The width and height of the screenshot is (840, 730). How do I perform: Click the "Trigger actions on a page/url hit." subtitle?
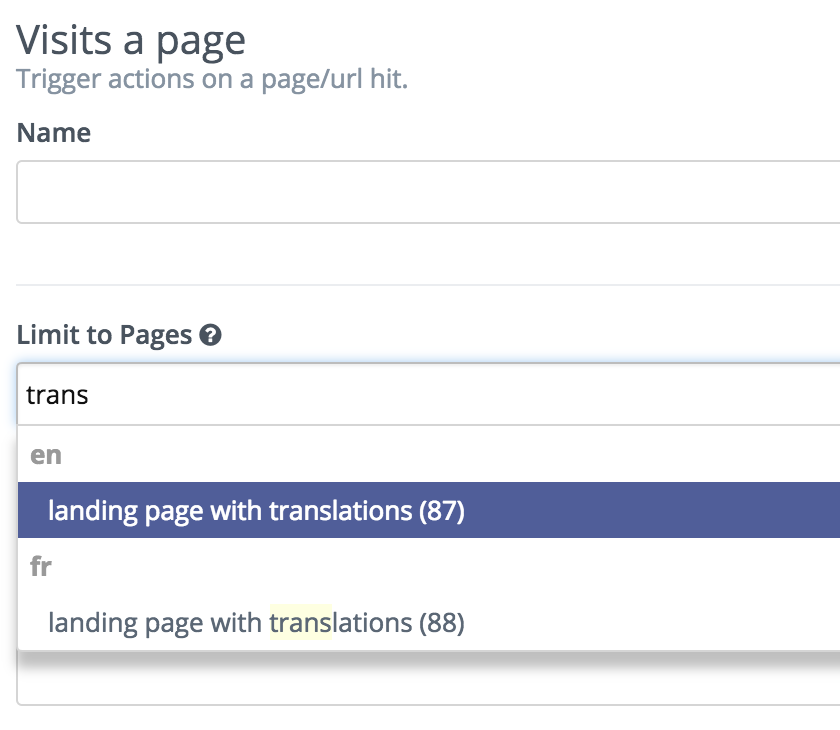click(x=212, y=79)
